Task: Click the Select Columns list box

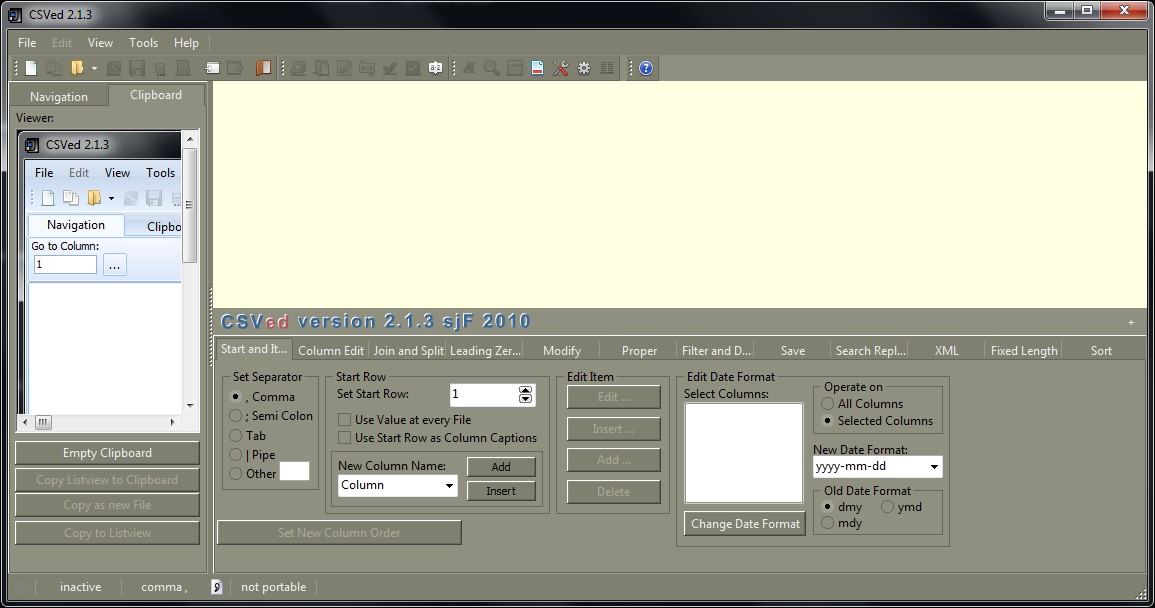Action: pos(744,452)
